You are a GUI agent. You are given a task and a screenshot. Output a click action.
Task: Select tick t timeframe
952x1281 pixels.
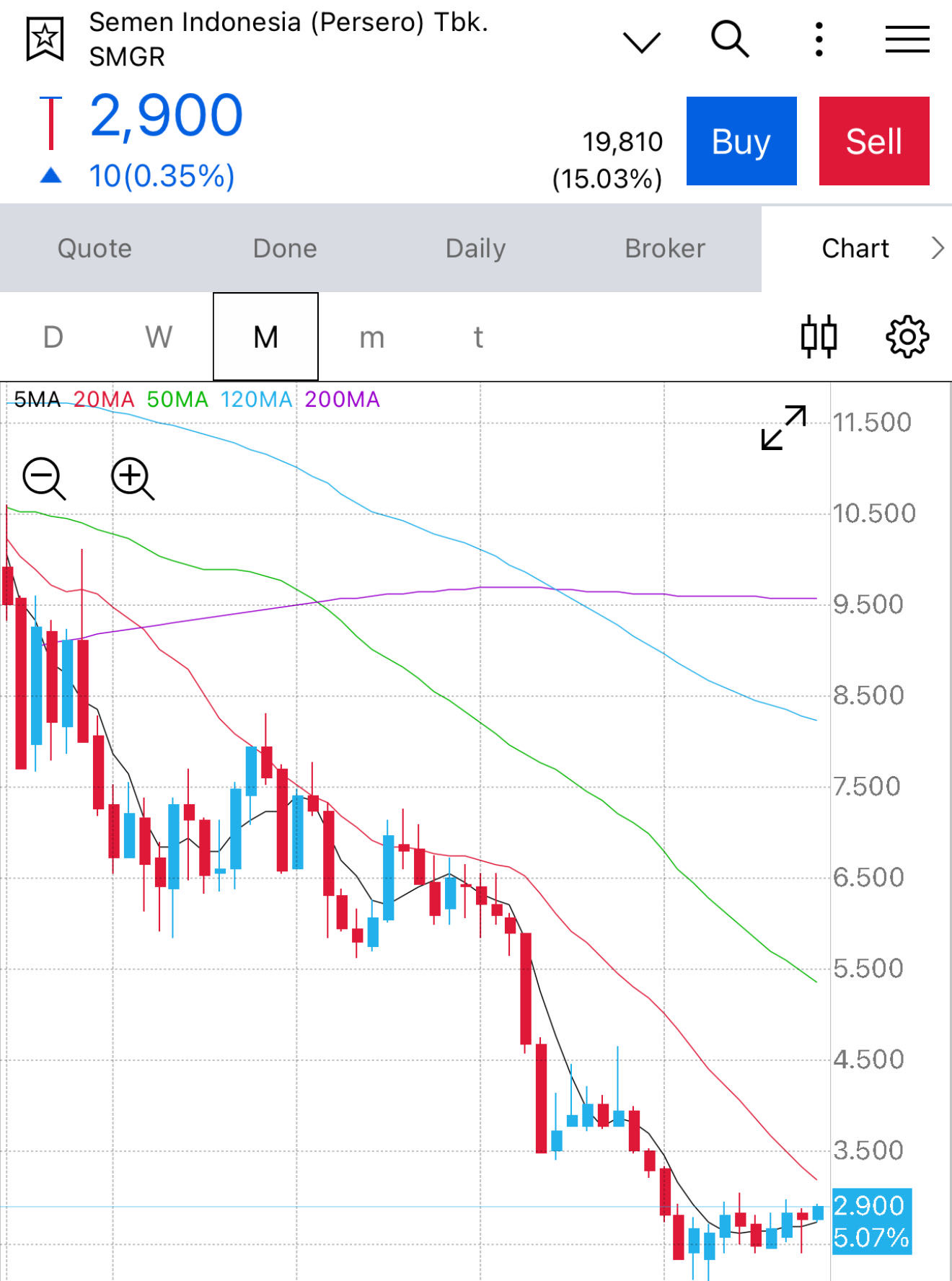point(477,337)
